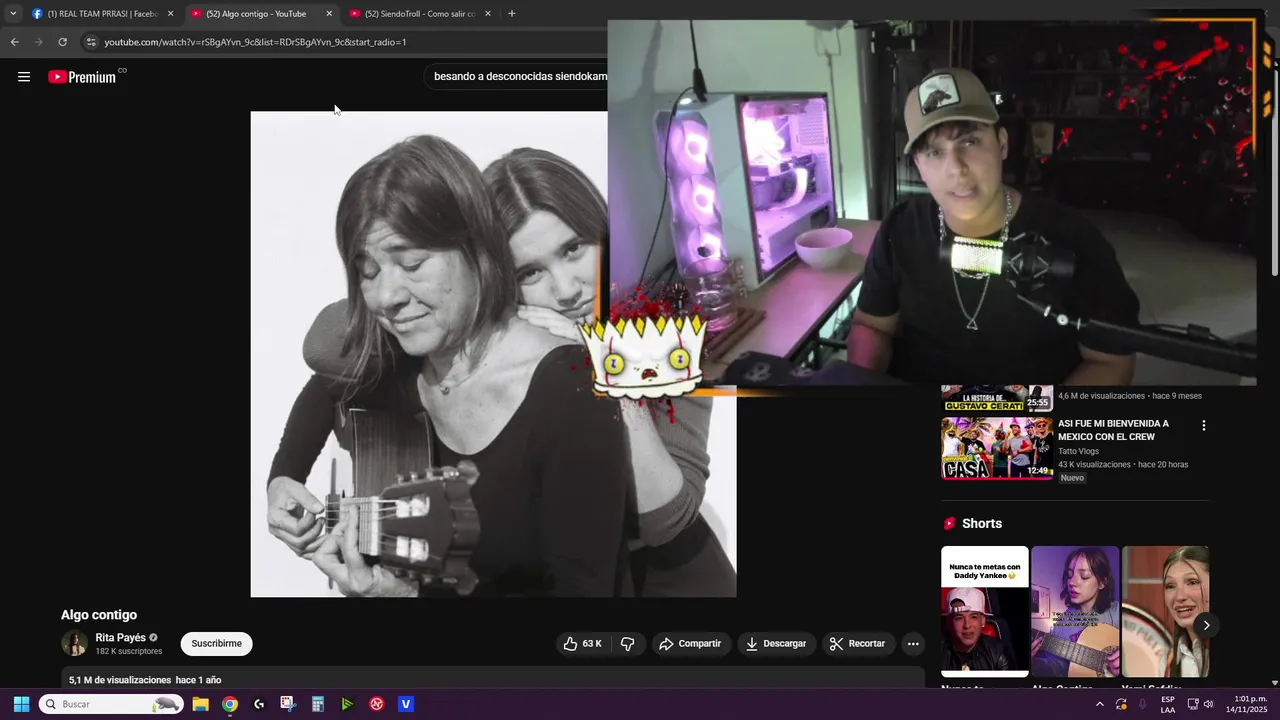
Task: Clip the video using Recortar
Action: point(857,644)
